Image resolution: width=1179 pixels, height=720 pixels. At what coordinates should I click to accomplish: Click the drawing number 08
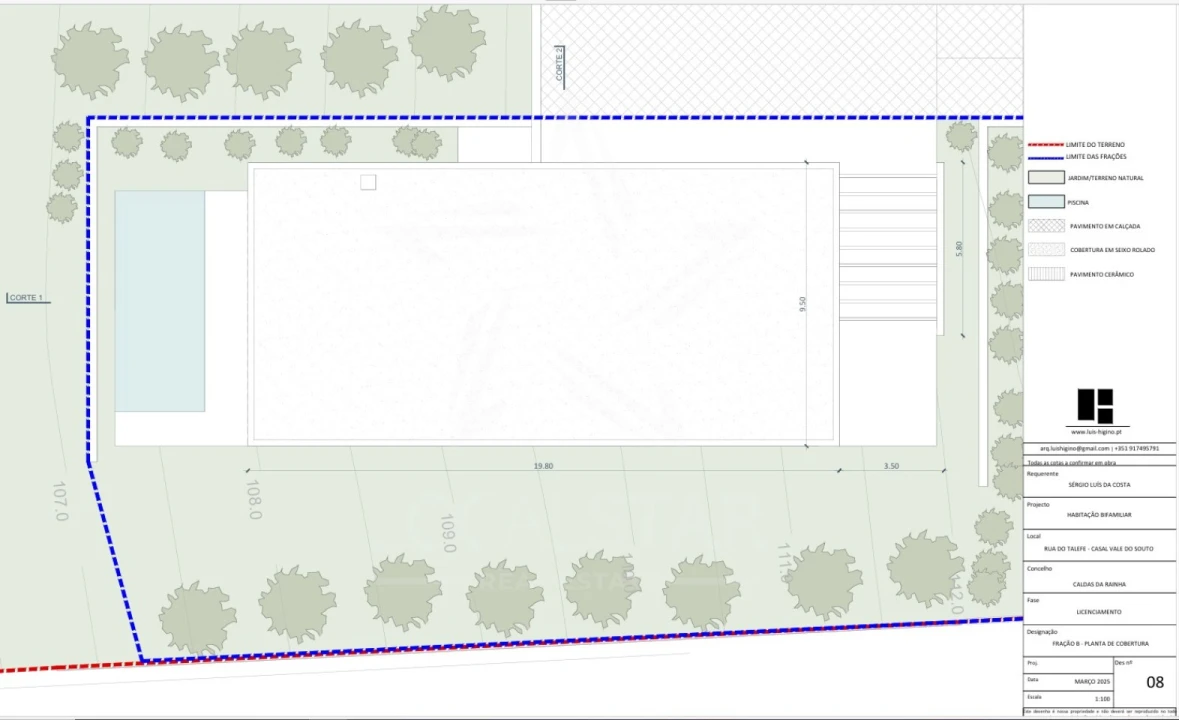[1155, 682]
